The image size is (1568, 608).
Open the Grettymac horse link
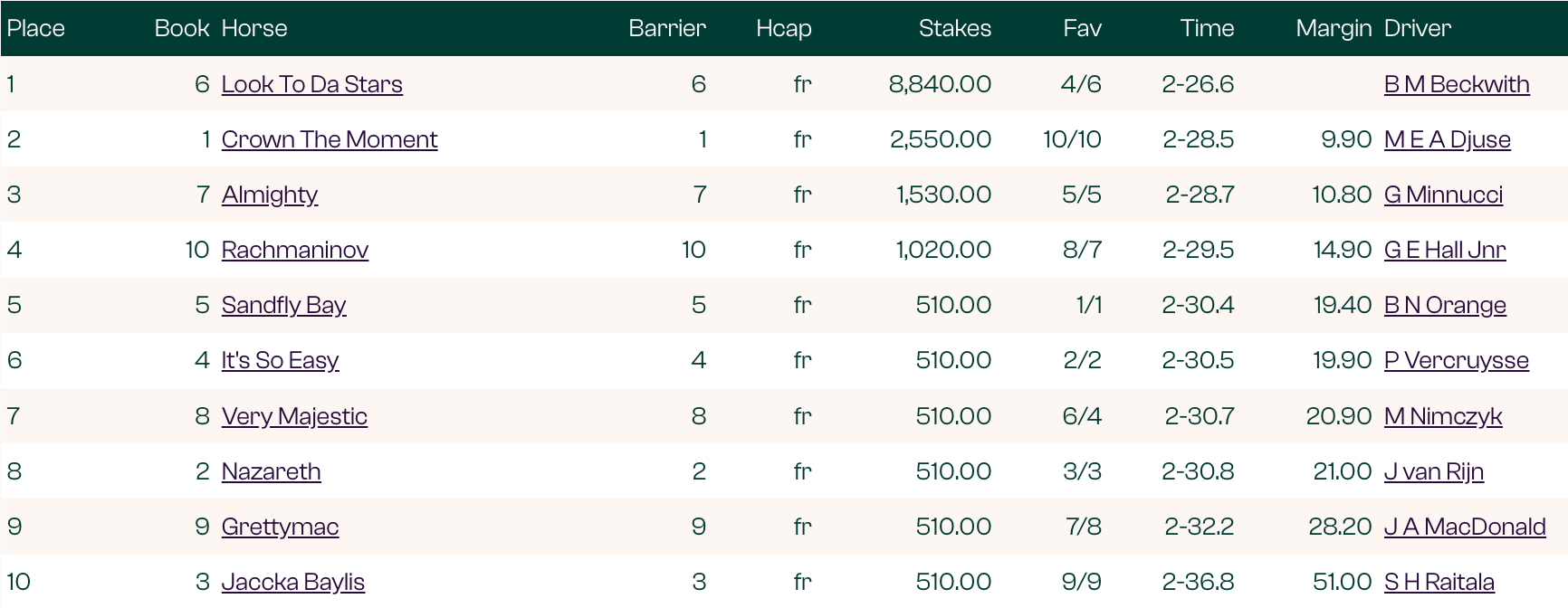pos(280,527)
